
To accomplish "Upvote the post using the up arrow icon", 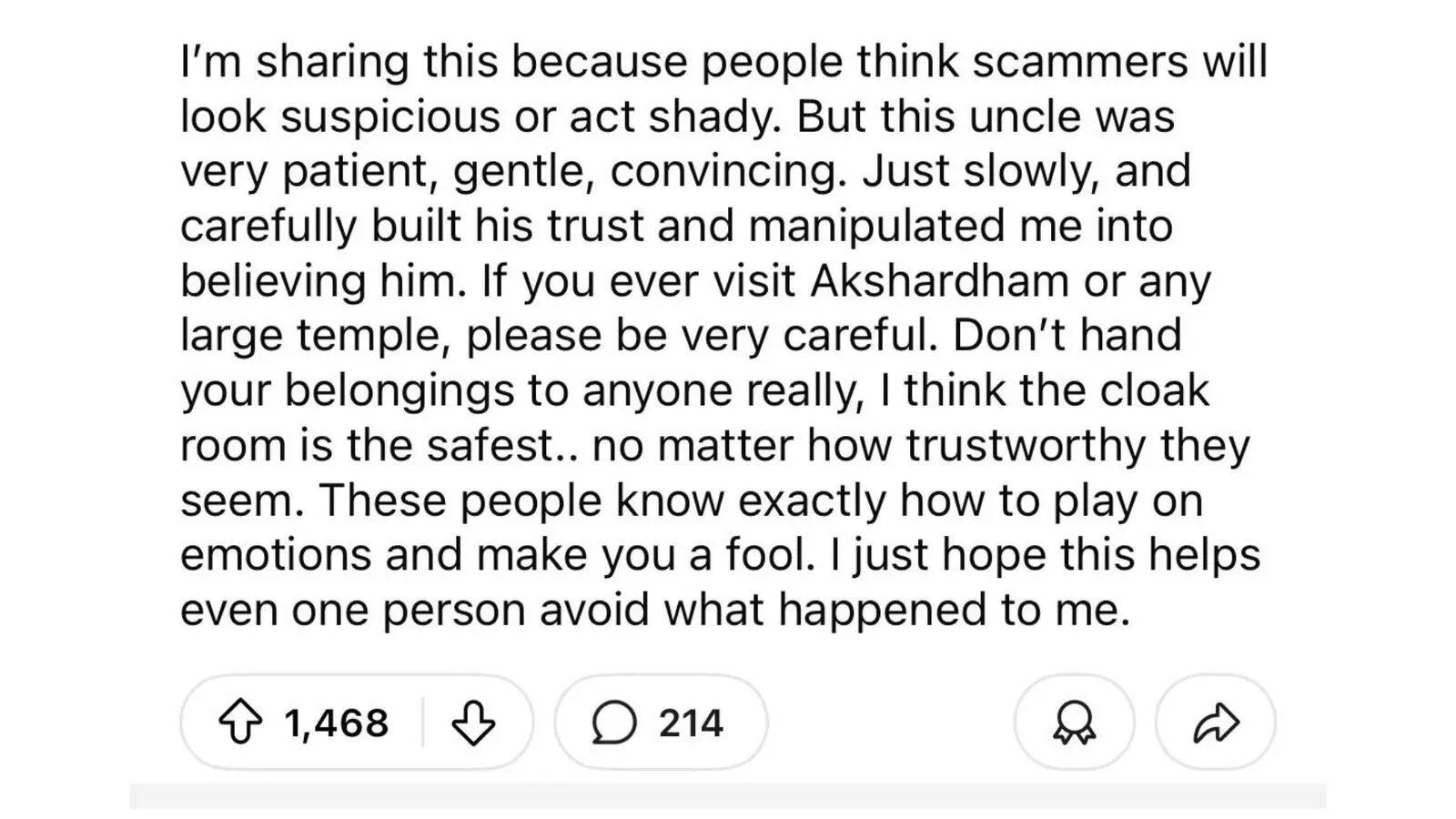I will pyautogui.click(x=241, y=723).
